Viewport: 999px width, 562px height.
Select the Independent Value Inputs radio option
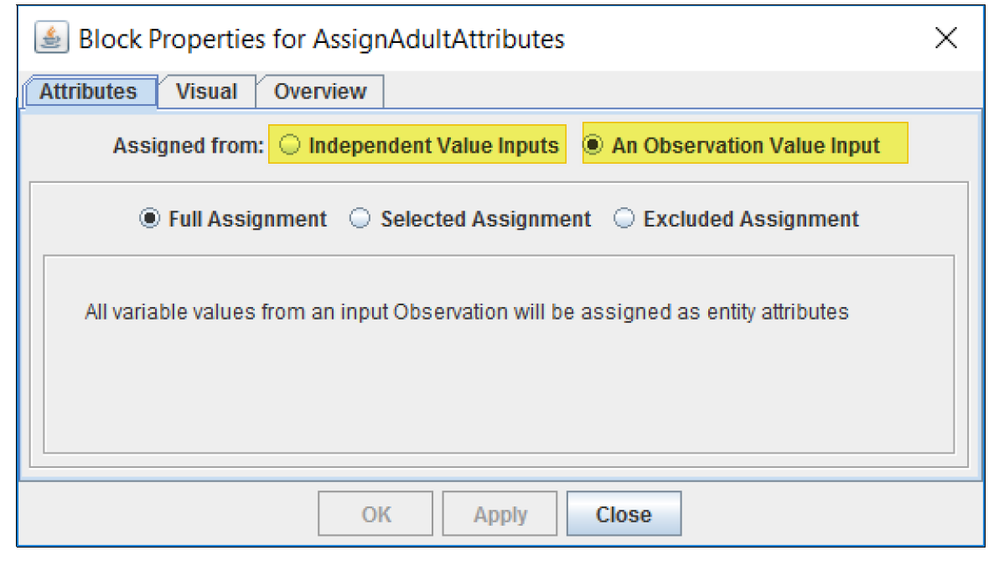point(290,145)
